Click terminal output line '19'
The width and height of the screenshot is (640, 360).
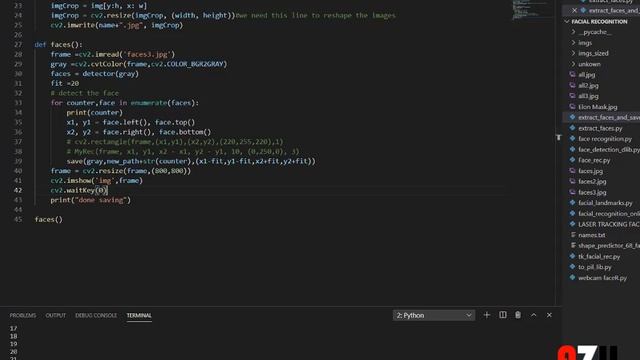13,344
